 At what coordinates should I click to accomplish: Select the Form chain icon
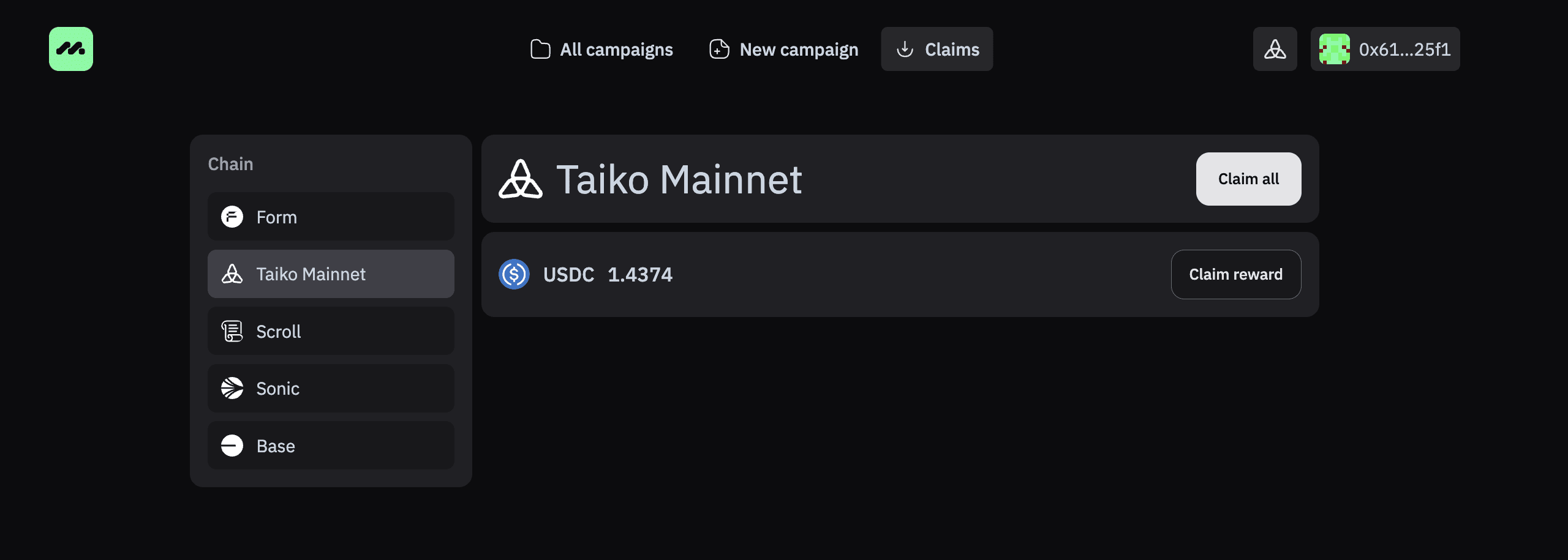point(232,217)
